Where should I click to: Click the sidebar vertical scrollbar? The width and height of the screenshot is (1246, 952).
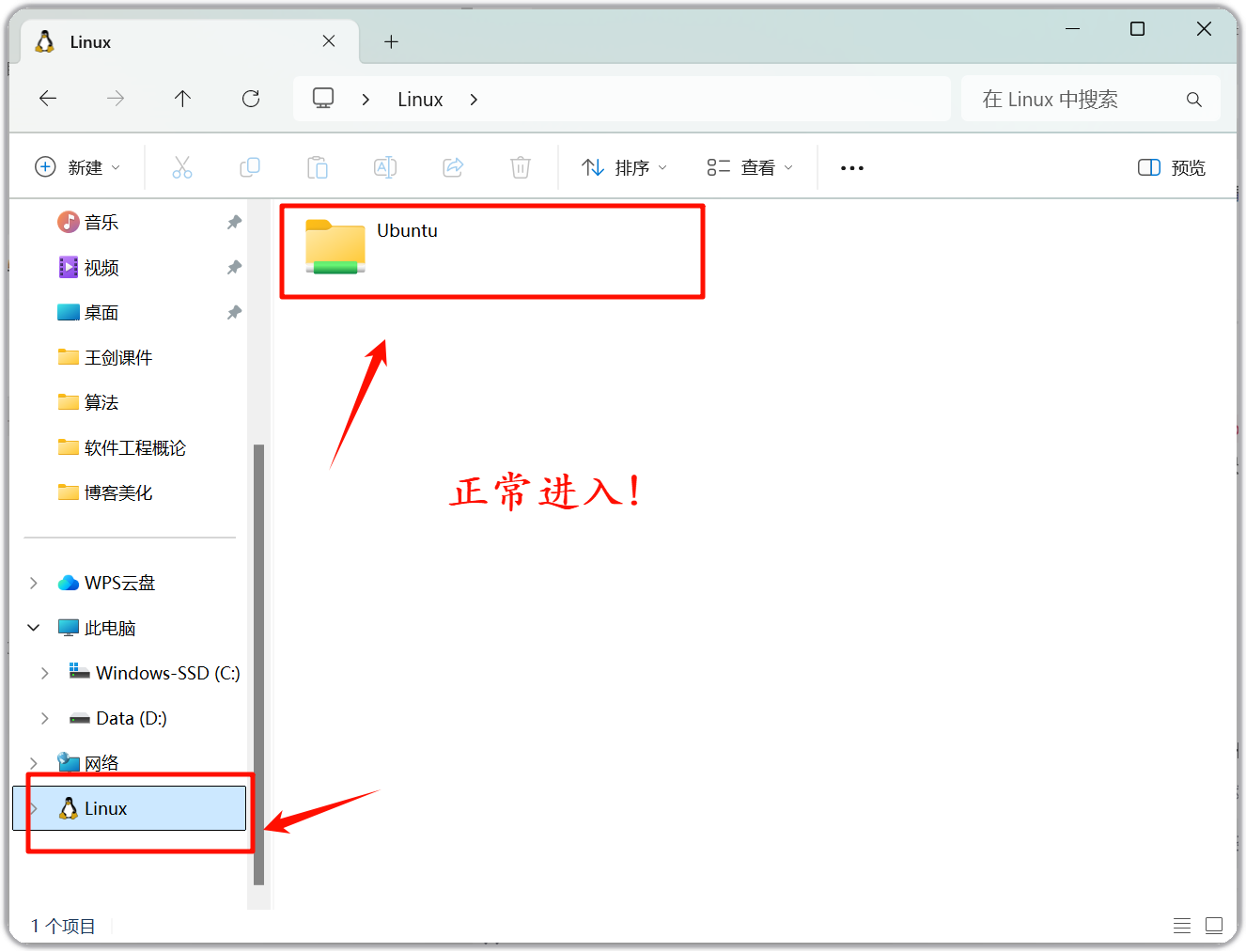coord(259,664)
